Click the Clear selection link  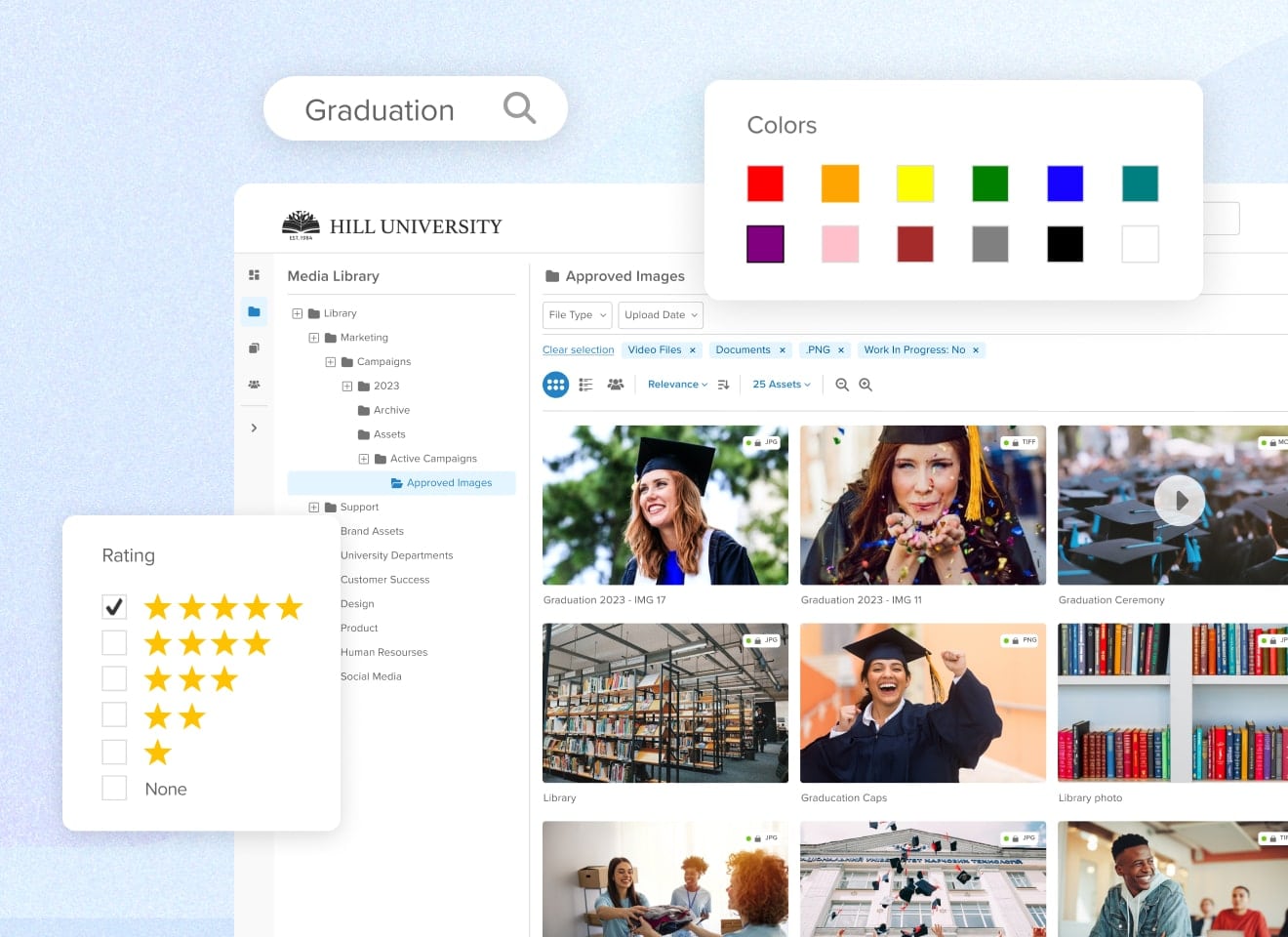tap(578, 350)
